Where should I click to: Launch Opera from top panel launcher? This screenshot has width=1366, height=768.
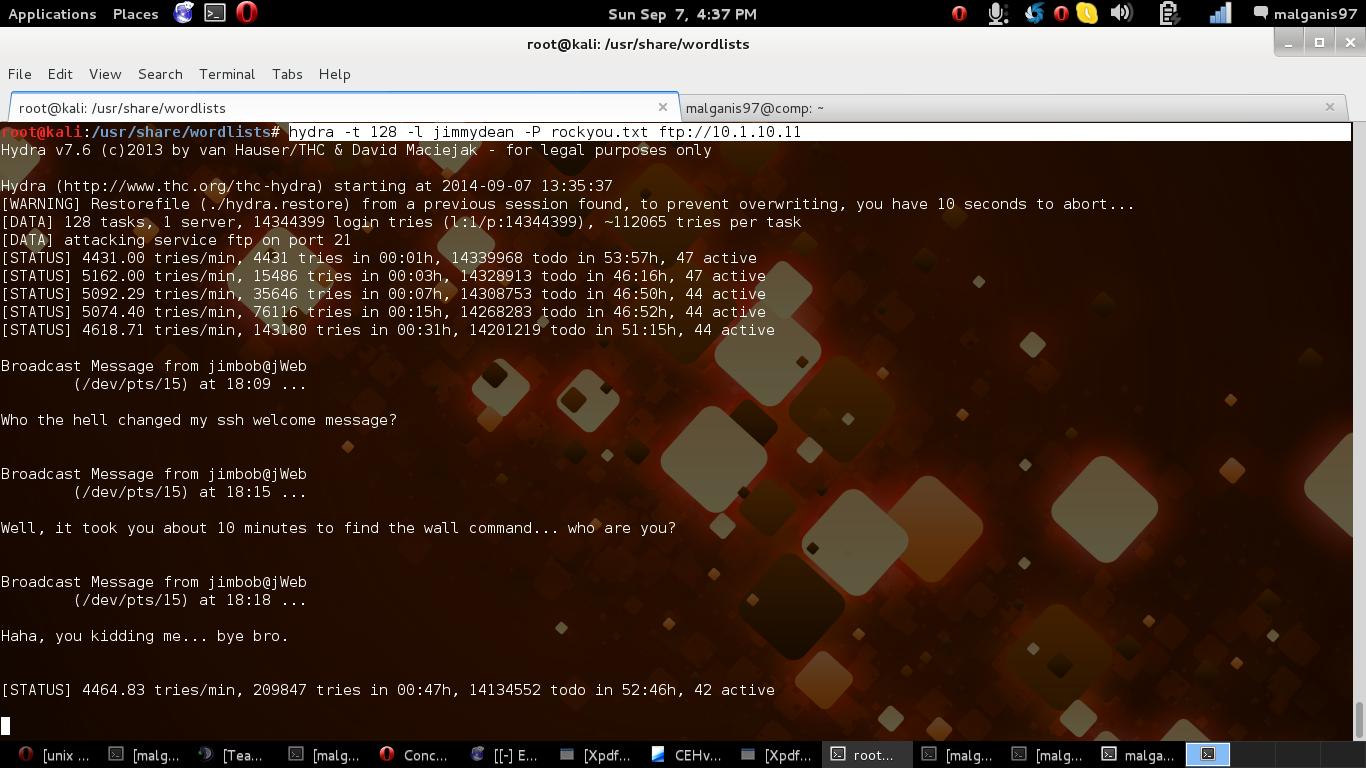click(x=246, y=13)
